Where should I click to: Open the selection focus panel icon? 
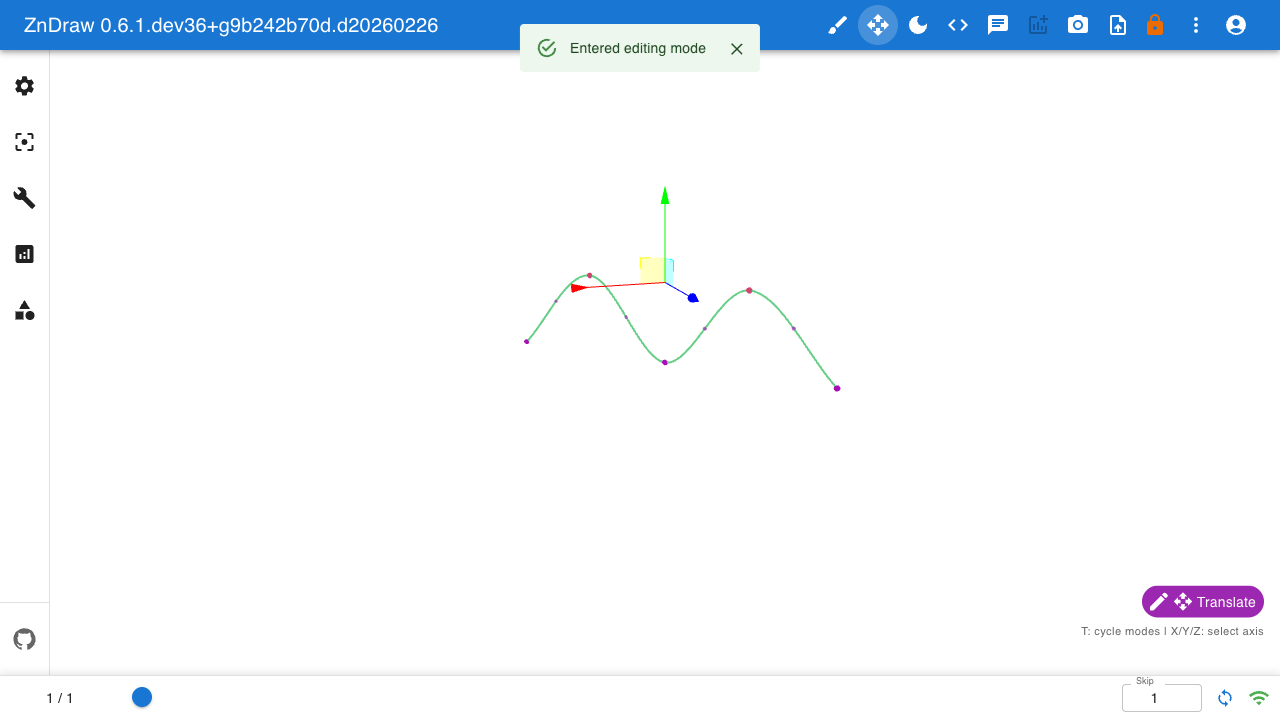(25, 142)
